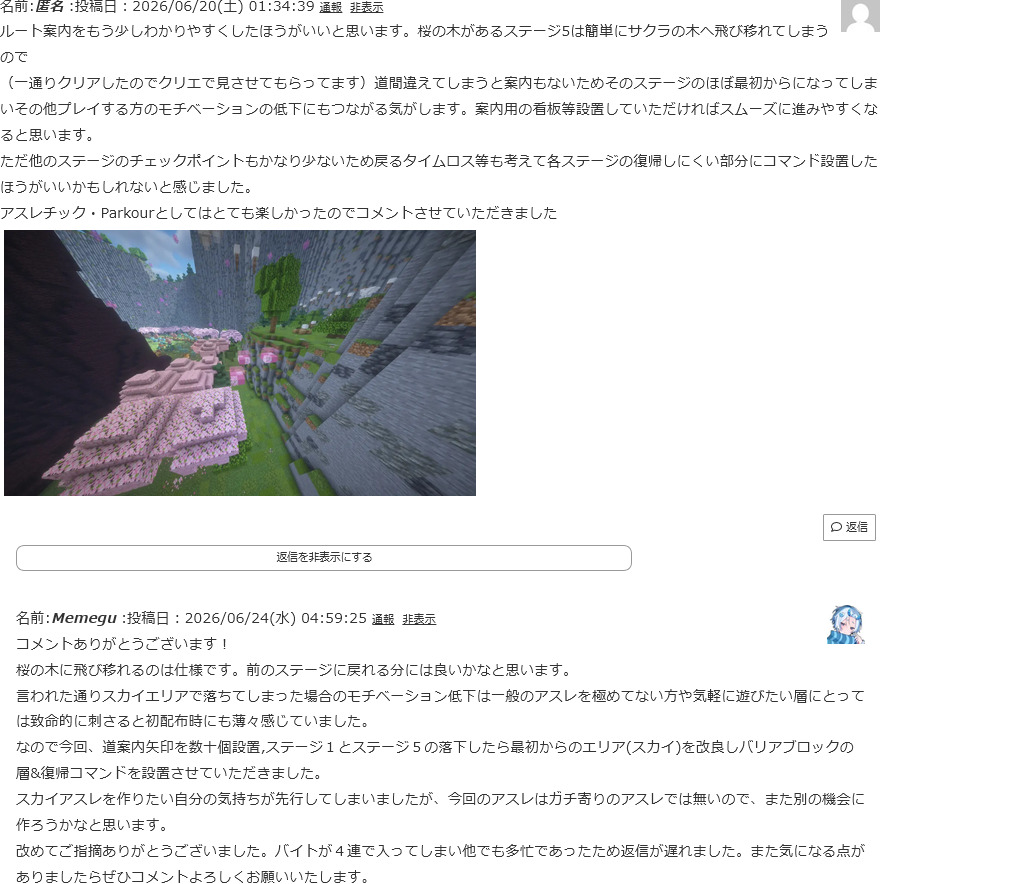The height and width of the screenshot is (884, 1036).
Task: Click the poster name 匿名
Action: click(50, 7)
